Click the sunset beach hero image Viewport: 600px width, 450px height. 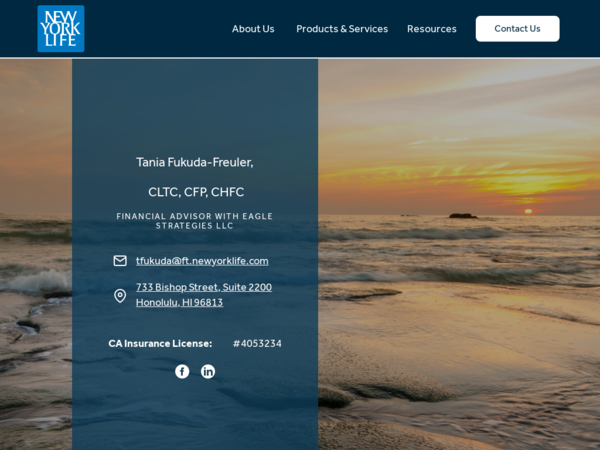coord(459,254)
